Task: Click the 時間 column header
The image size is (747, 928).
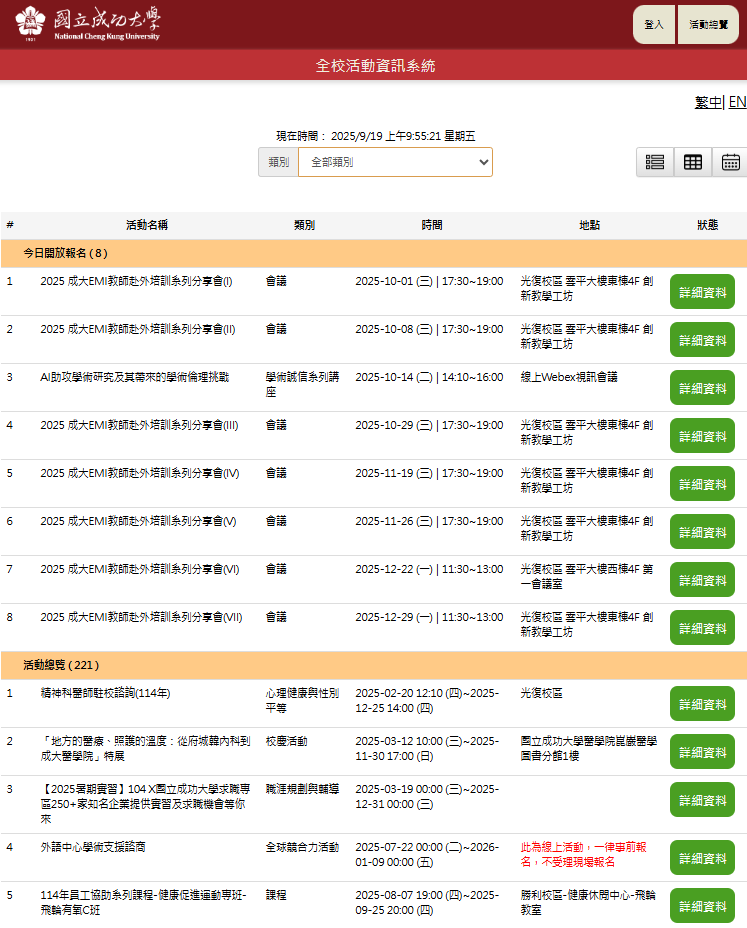Action: coord(432,226)
